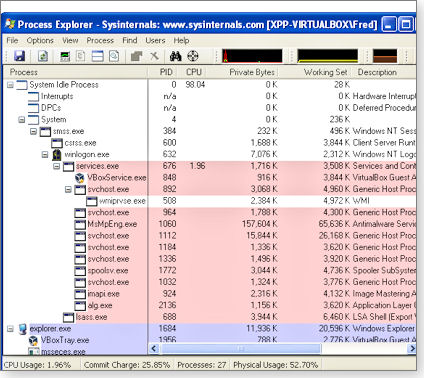Click the VBoxTray.exe cube icon
The image size is (424, 378).
(x=34, y=340)
